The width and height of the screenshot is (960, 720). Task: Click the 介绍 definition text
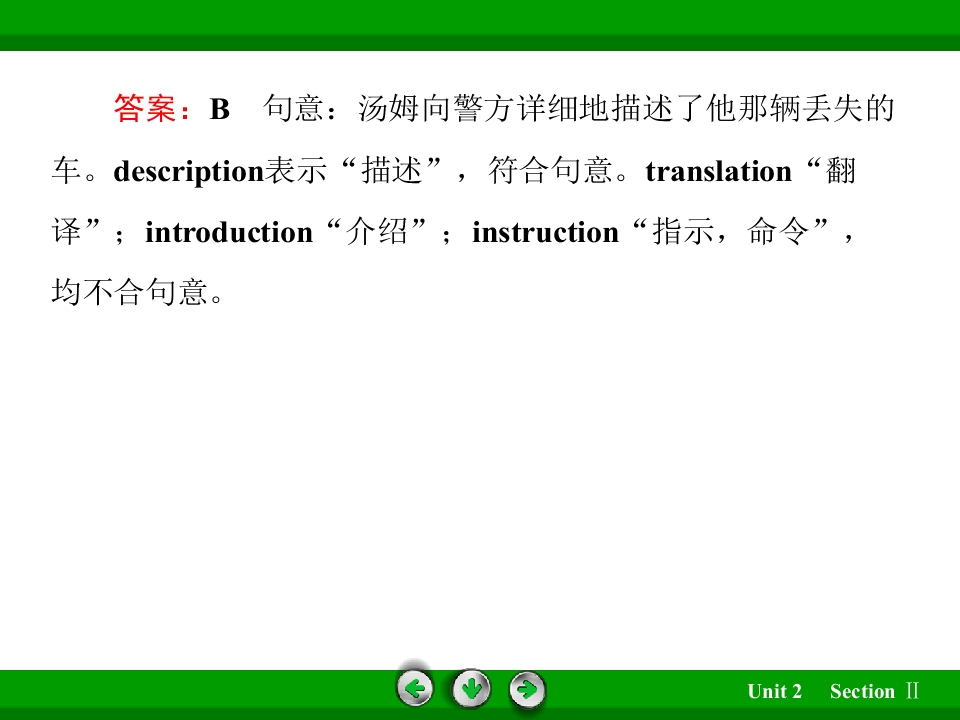point(377,231)
